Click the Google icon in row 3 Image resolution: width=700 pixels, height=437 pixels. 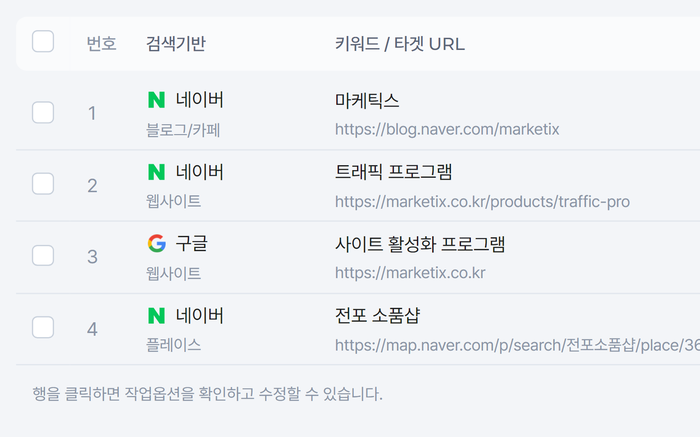click(157, 243)
